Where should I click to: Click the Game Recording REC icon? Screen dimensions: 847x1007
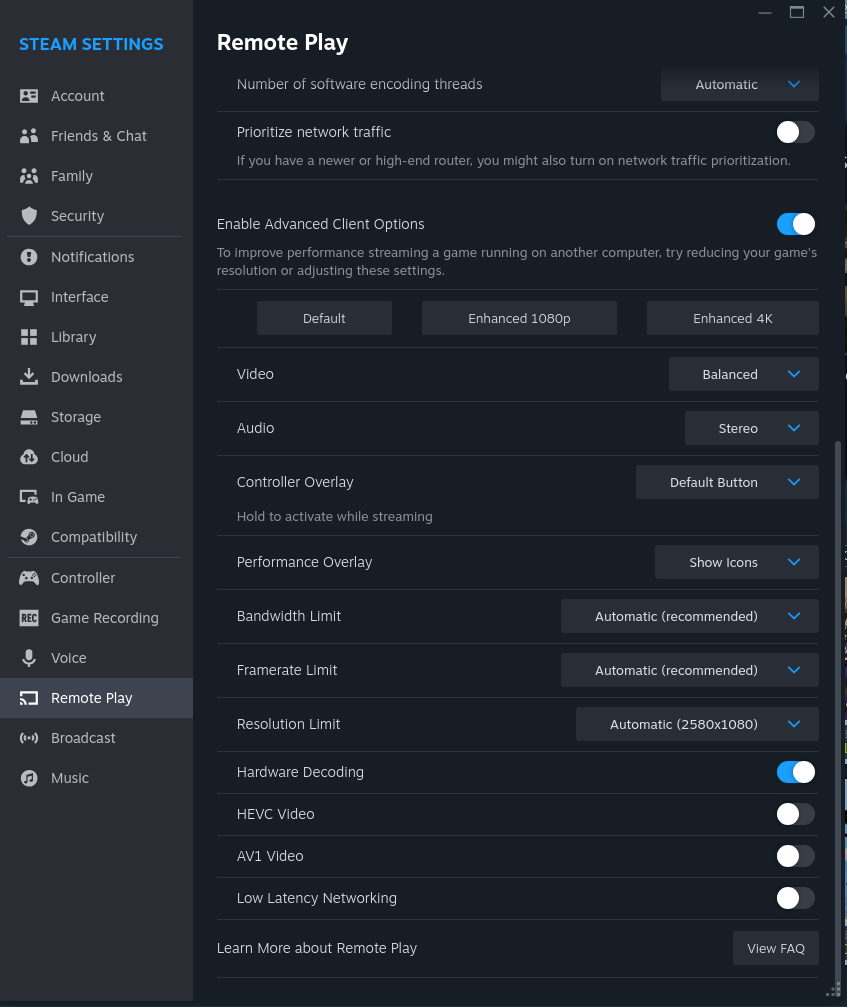pyautogui.click(x=29, y=618)
